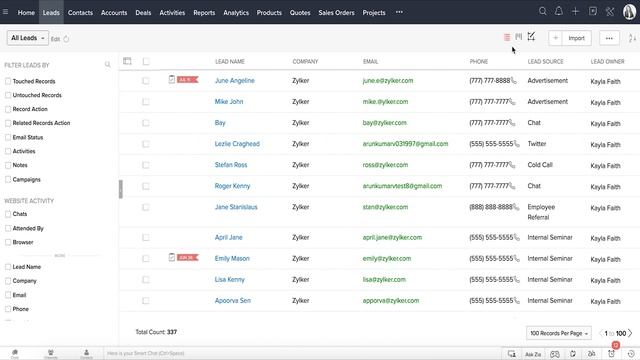
Task: Refresh the All Leads view
Action: click(x=66, y=39)
